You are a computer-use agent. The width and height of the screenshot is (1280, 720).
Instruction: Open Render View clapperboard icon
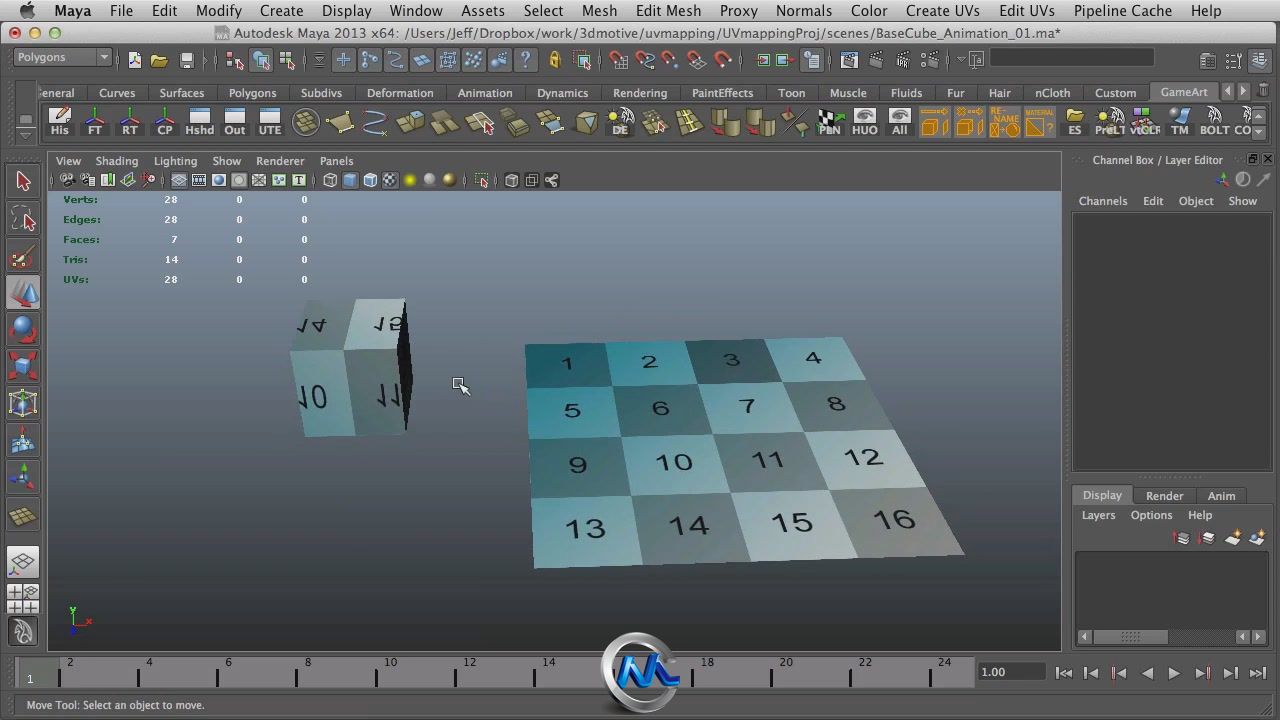(849, 60)
